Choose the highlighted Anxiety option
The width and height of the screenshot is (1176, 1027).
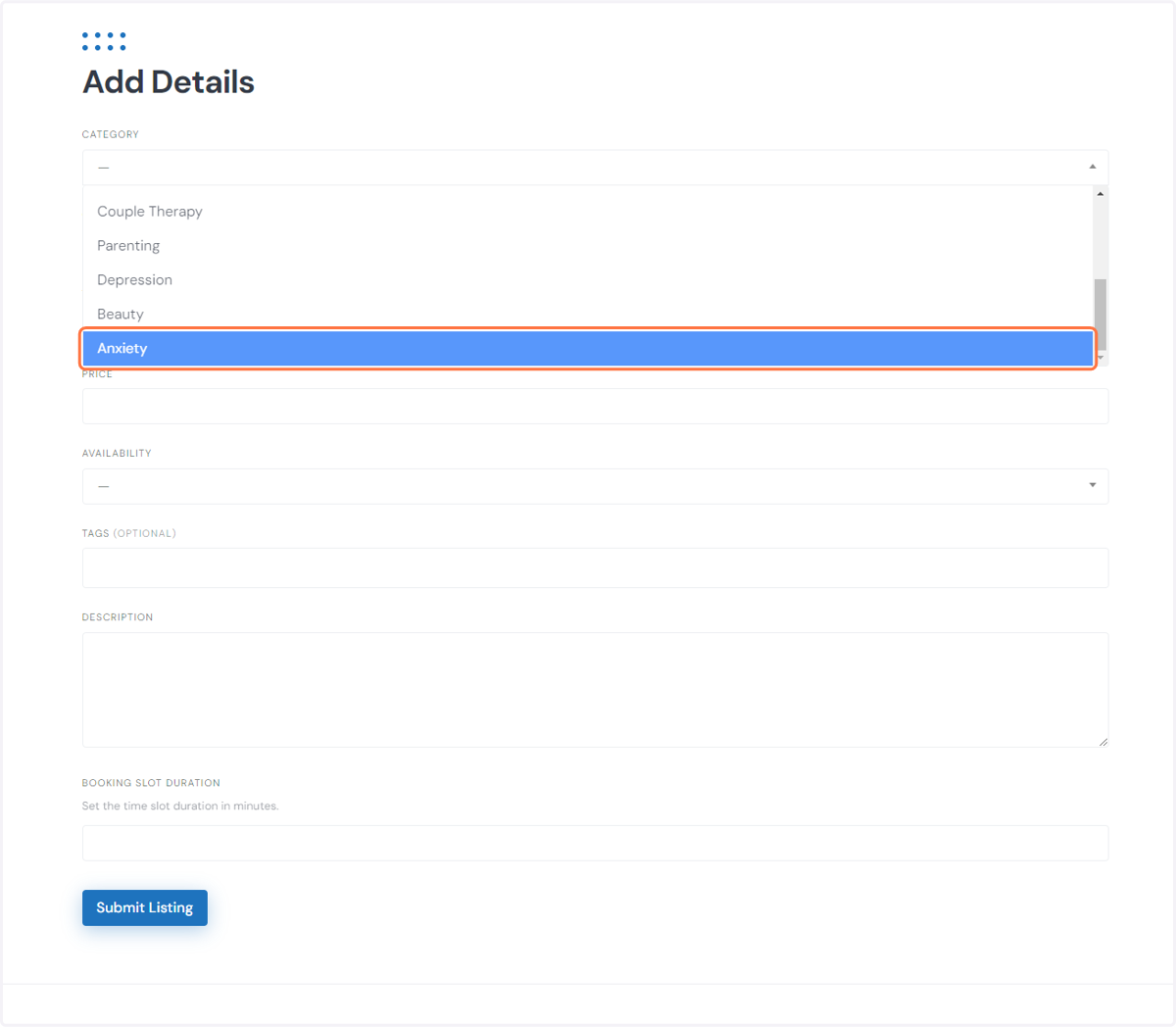(x=588, y=349)
